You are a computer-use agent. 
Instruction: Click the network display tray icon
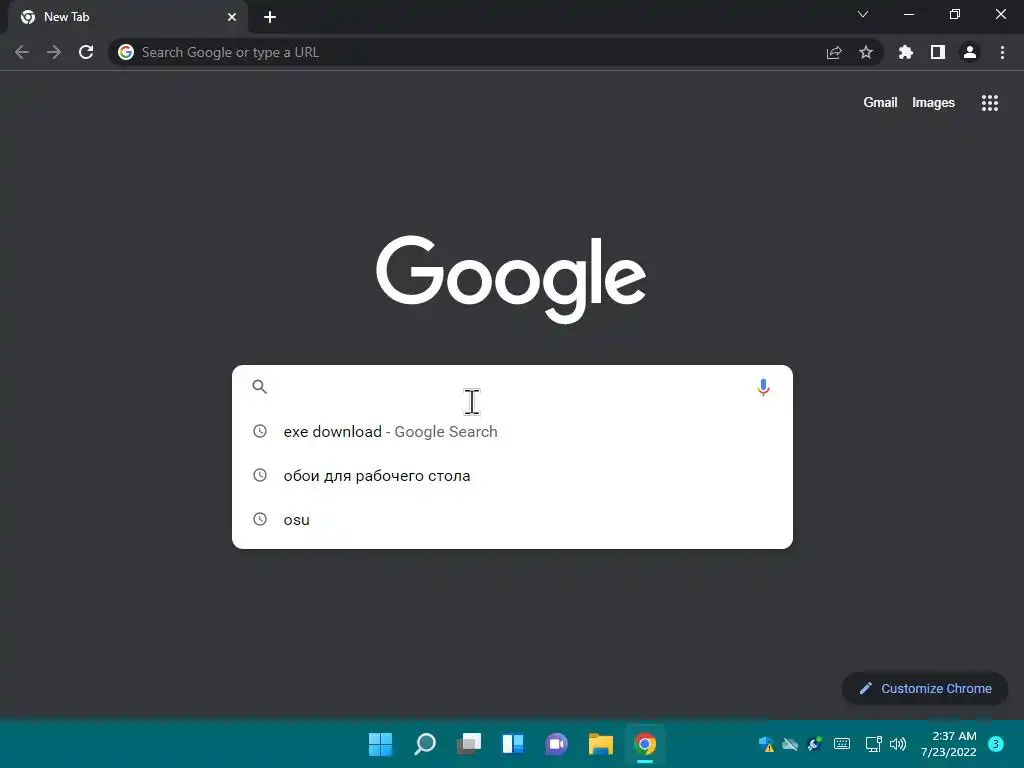(873, 744)
